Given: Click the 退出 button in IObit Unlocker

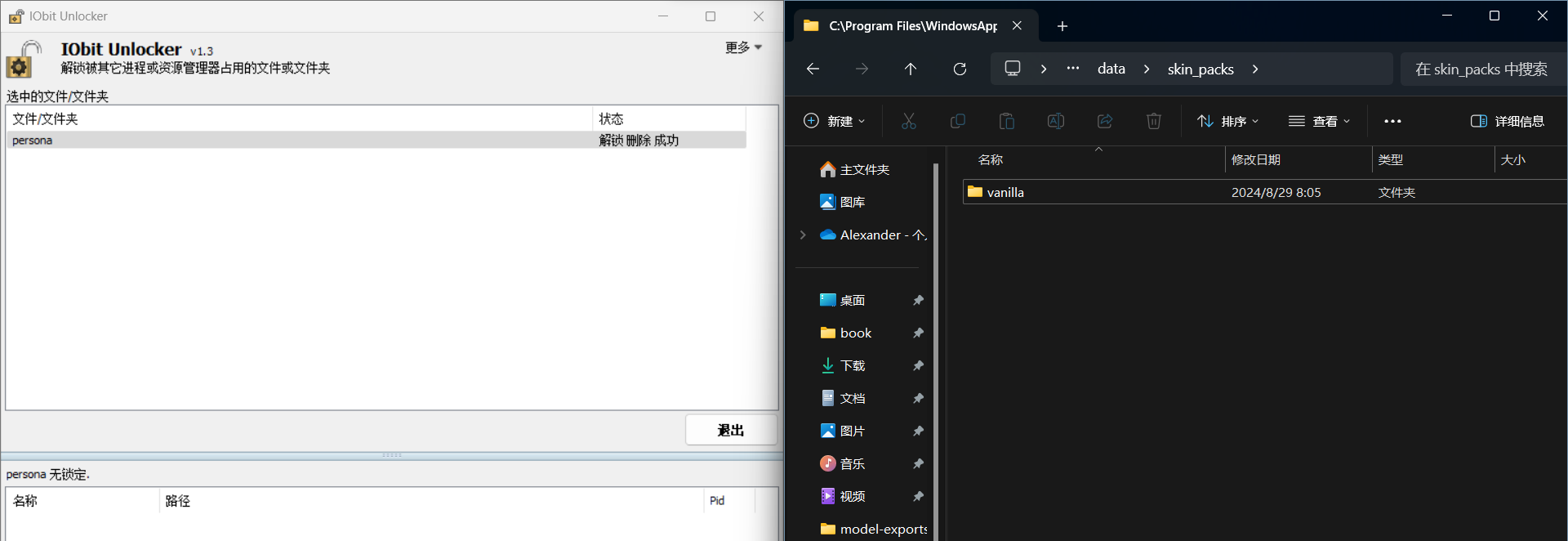Looking at the screenshot, I should click(731, 430).
